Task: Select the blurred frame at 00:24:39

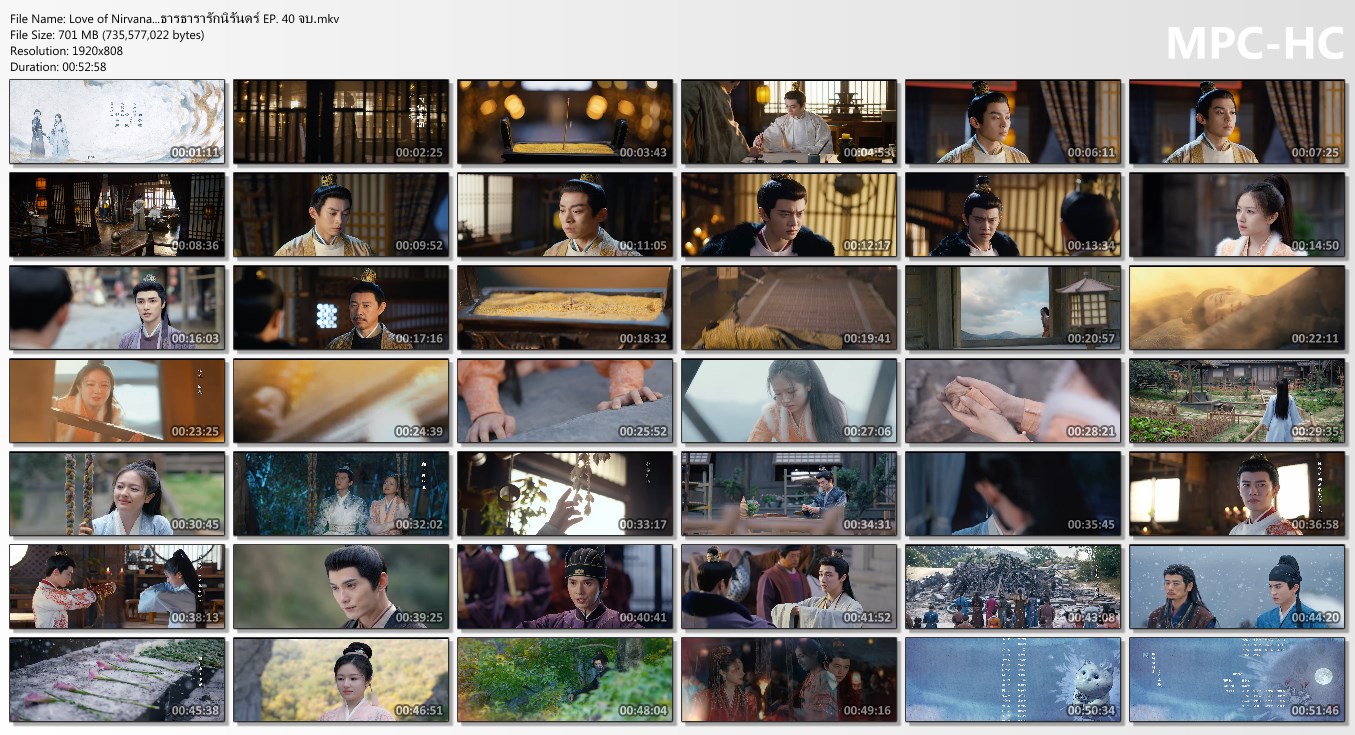Action: 341,400
